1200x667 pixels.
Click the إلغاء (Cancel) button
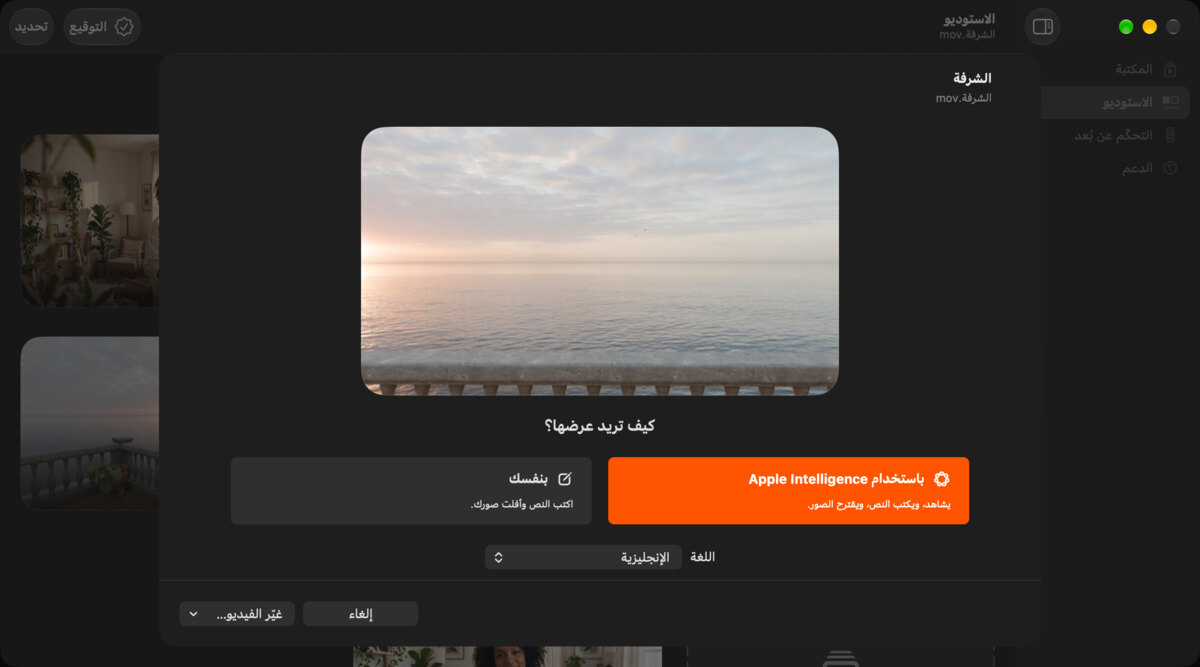(360, 614)
